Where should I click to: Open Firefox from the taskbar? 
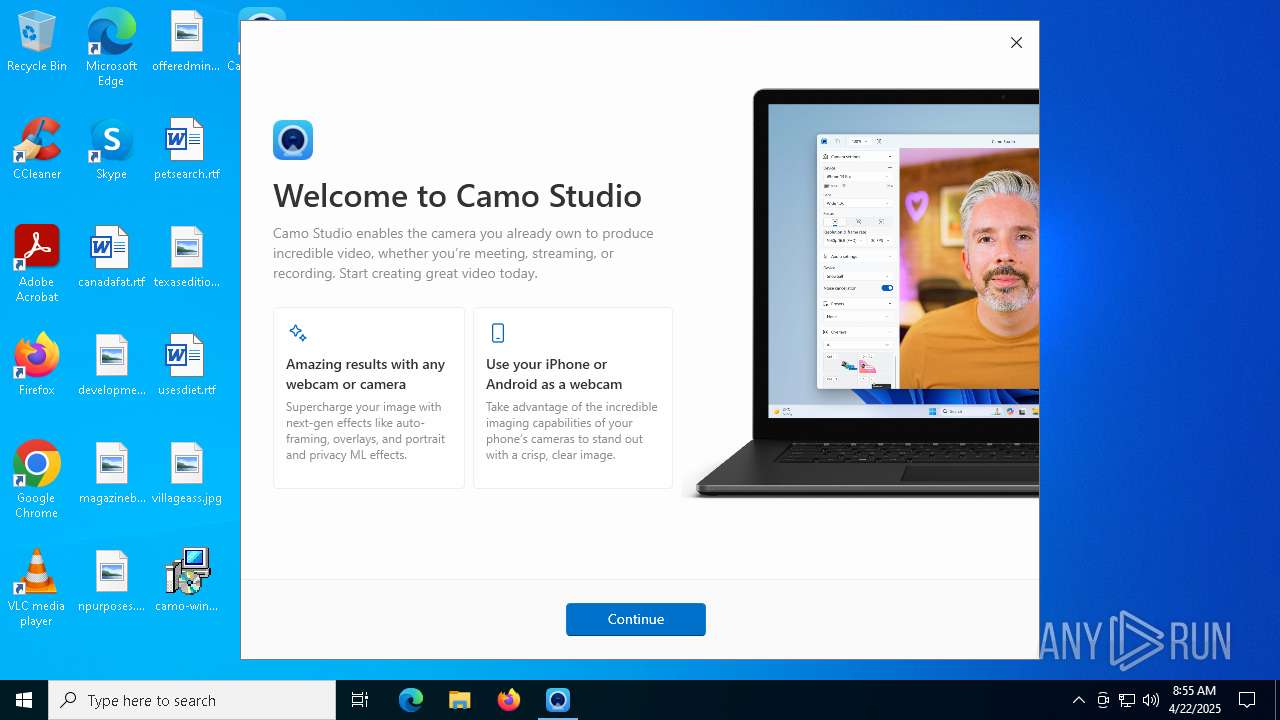click(x=509, y=700)
